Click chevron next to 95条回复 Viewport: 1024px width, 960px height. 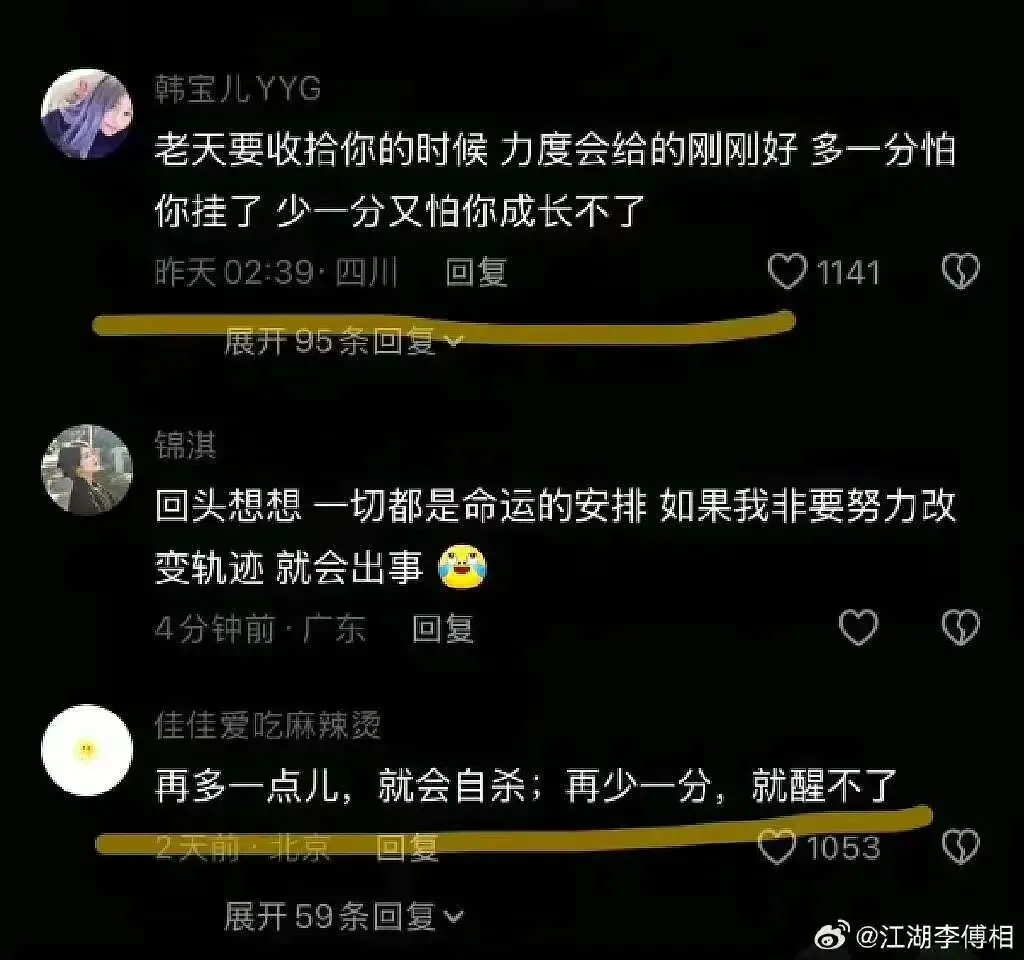click(453, 341)
